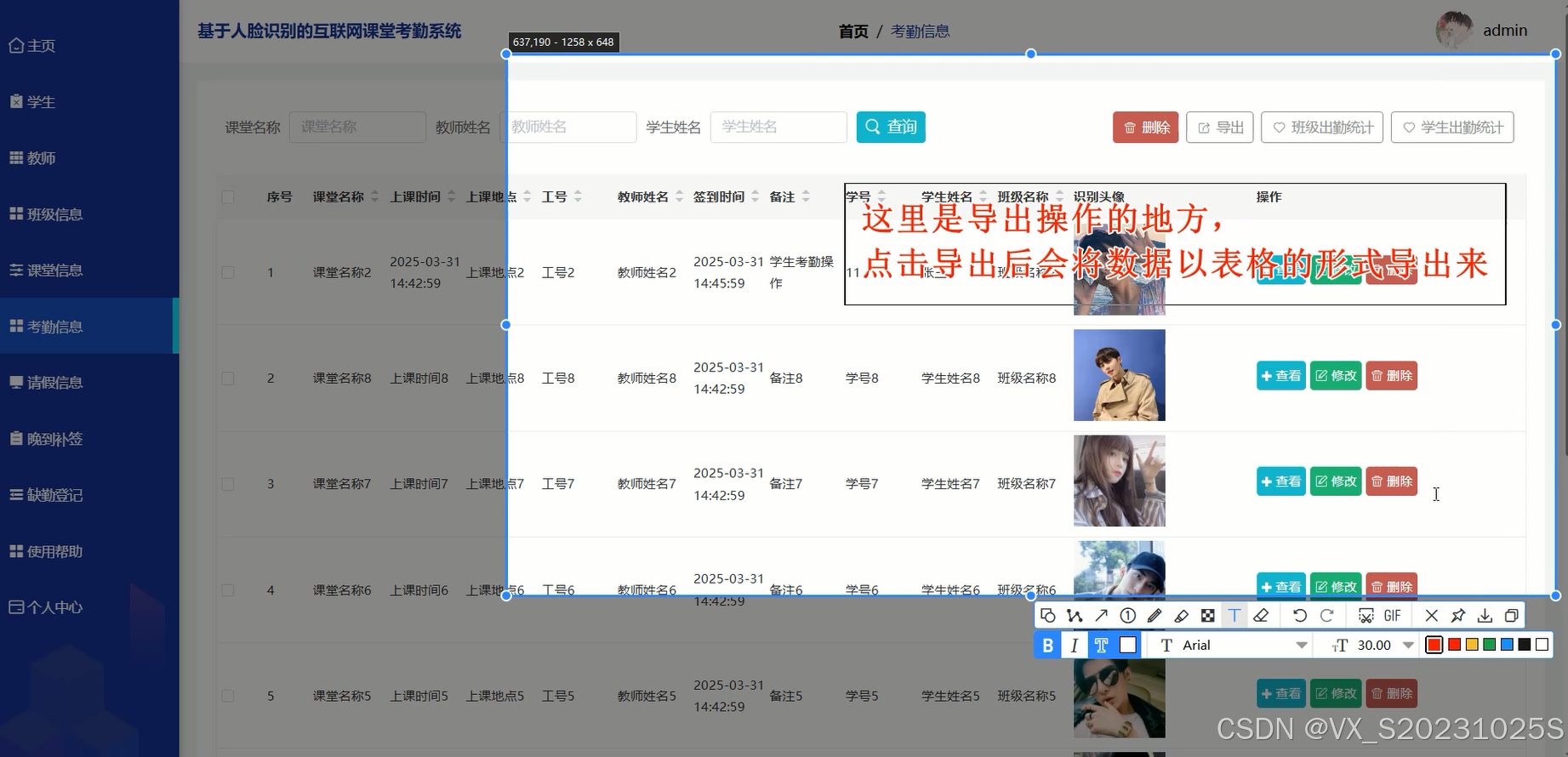This screenshot has width=1568, height=757.
Task: Pick the green color swatch
Action: click(x=1490, y=646)
